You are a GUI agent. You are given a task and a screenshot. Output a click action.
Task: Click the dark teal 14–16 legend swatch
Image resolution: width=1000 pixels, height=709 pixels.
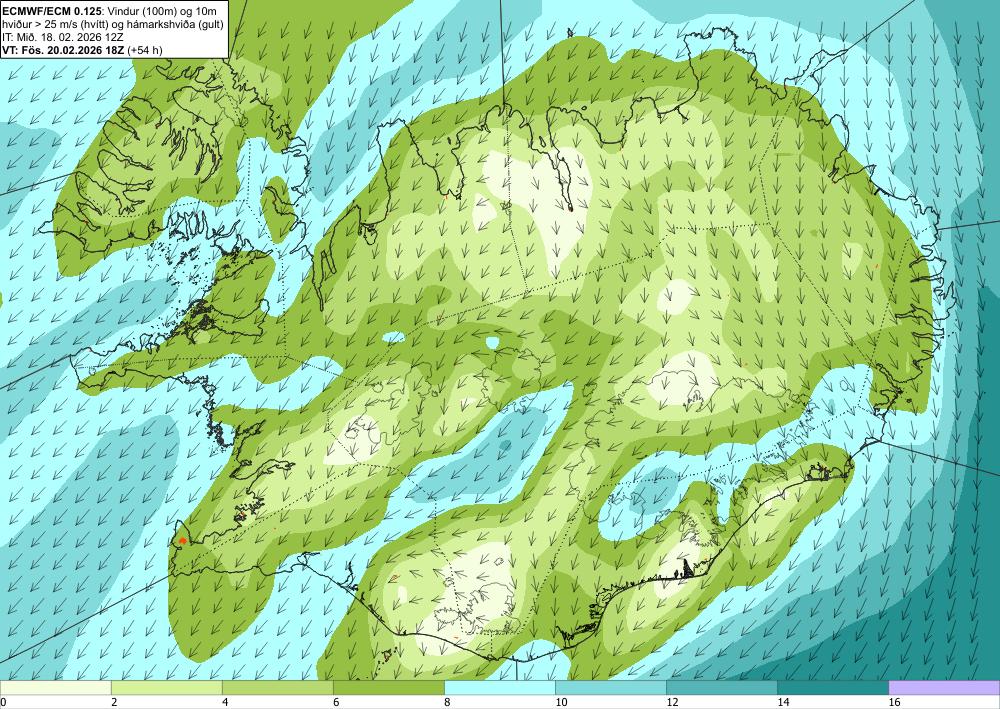tap(832, 688)
